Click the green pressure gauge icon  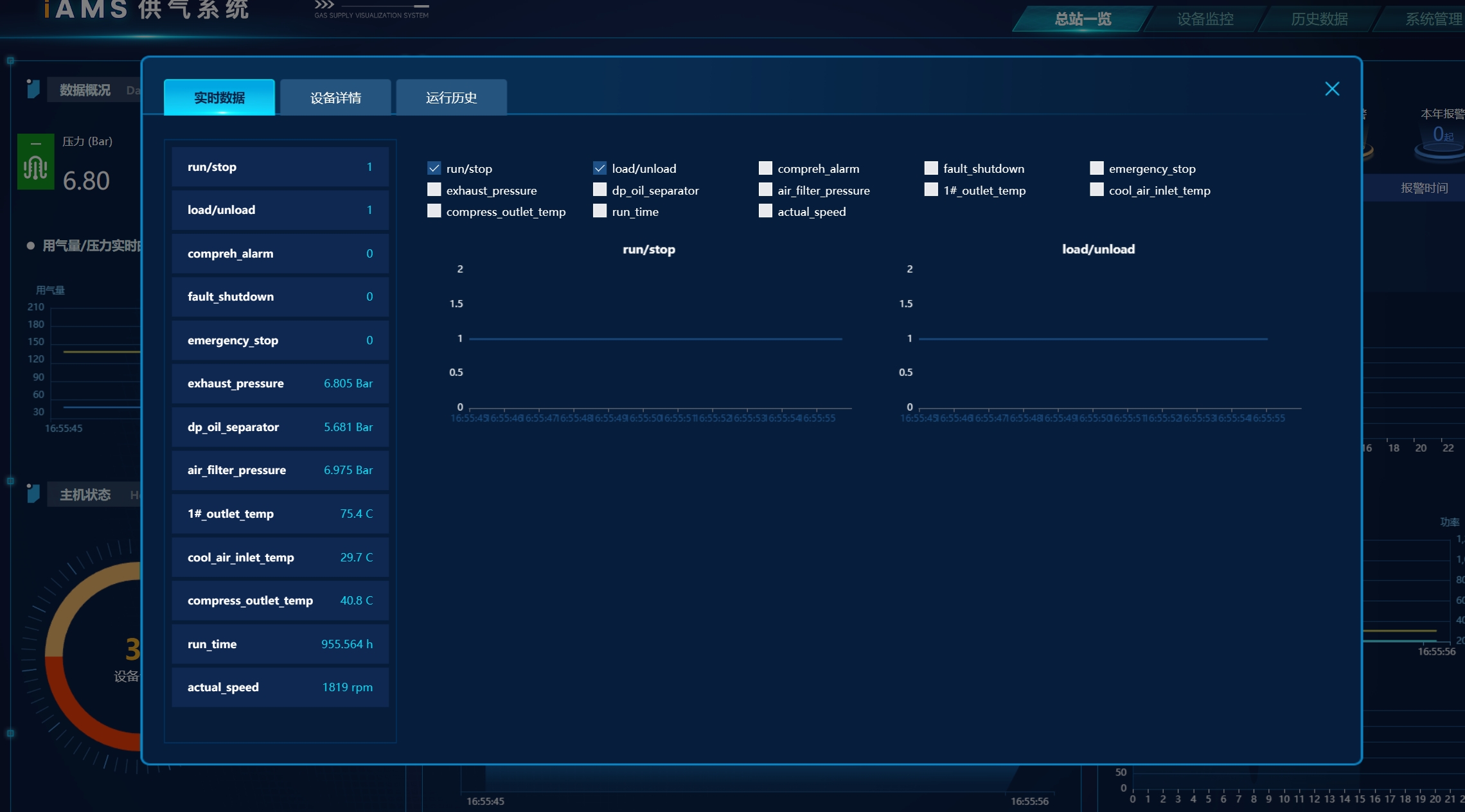(36, 162)
